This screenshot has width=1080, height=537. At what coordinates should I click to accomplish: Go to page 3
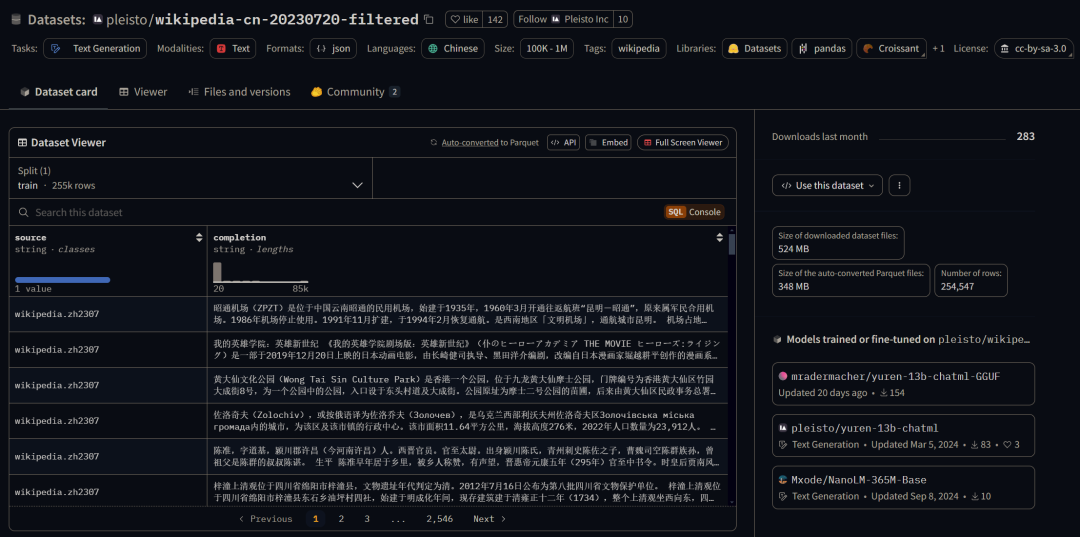point(367,519)
